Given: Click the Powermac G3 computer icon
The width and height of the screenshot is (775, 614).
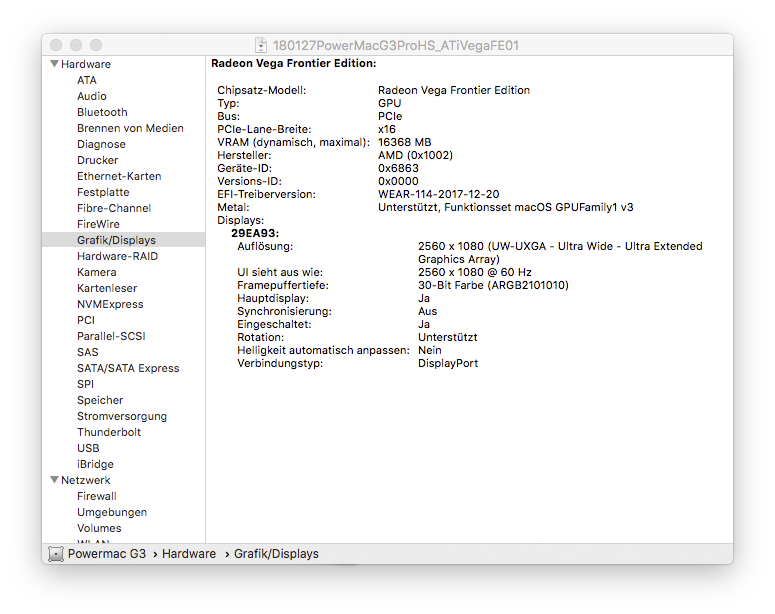Looking at the screenshot, I should (x=55, y=554).
